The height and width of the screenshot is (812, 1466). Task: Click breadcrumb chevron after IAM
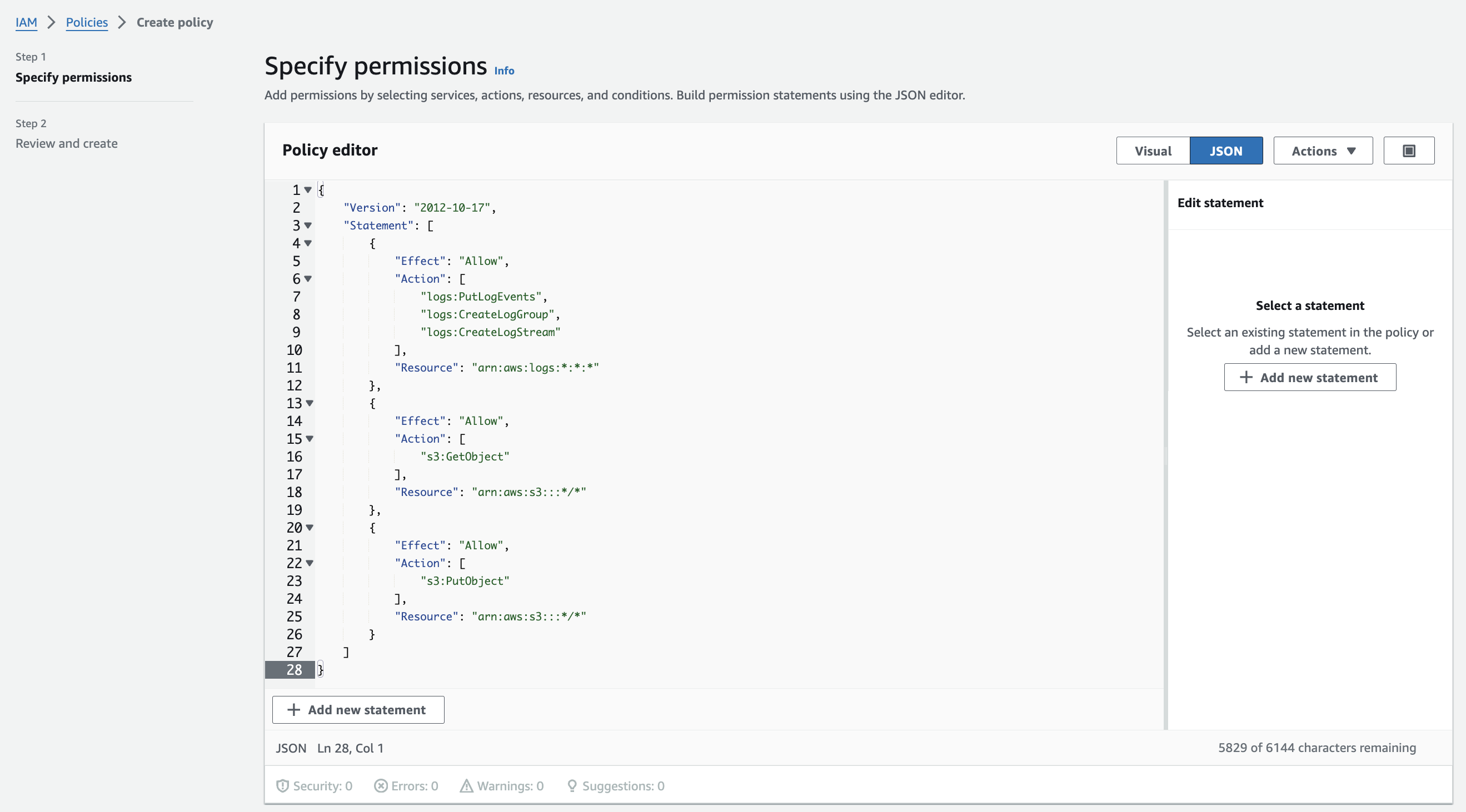click(51, 22)
